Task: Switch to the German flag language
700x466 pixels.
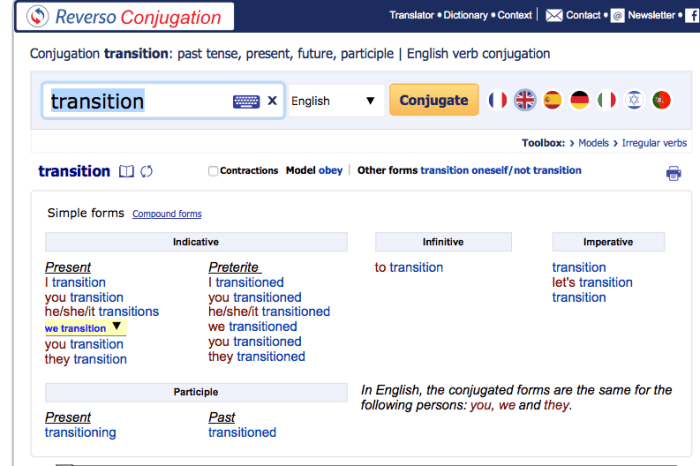Action: tap(579, 100)
